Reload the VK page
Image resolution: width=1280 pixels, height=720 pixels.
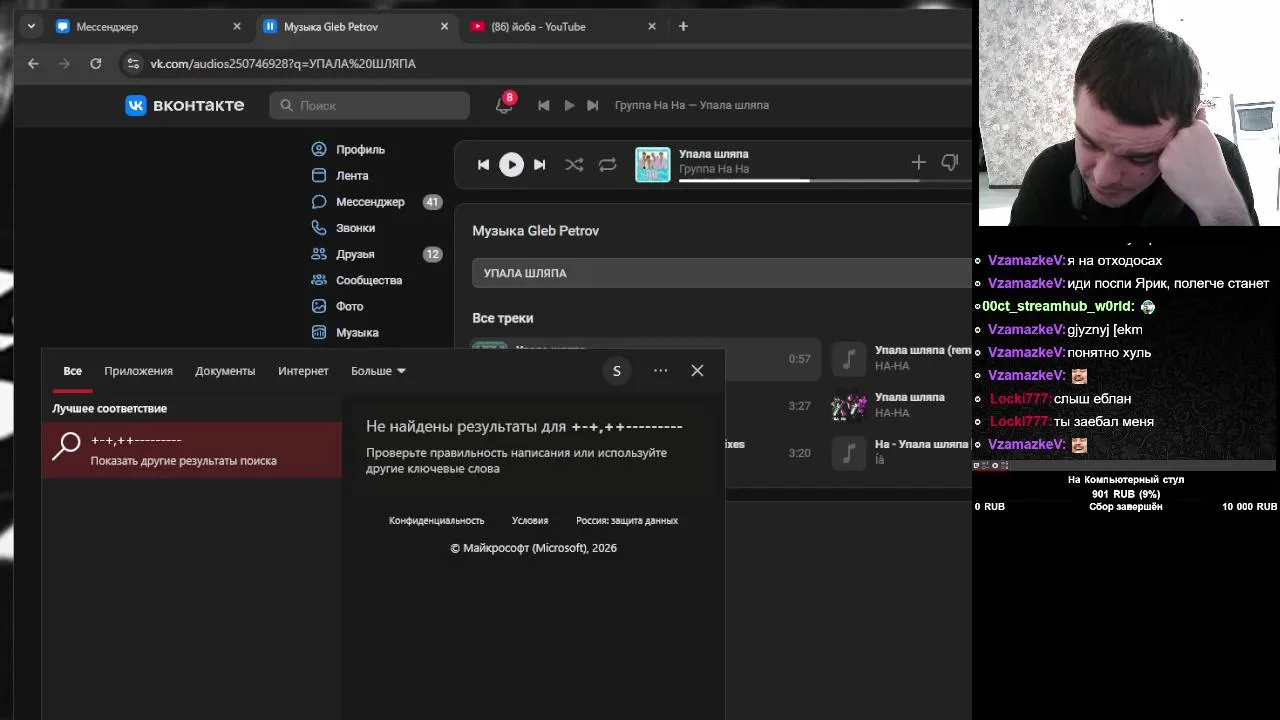[95, 63]
